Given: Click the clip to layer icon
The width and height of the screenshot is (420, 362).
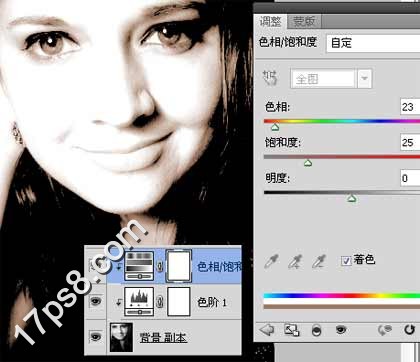Looking at the screenshot, I should [316, 331].
